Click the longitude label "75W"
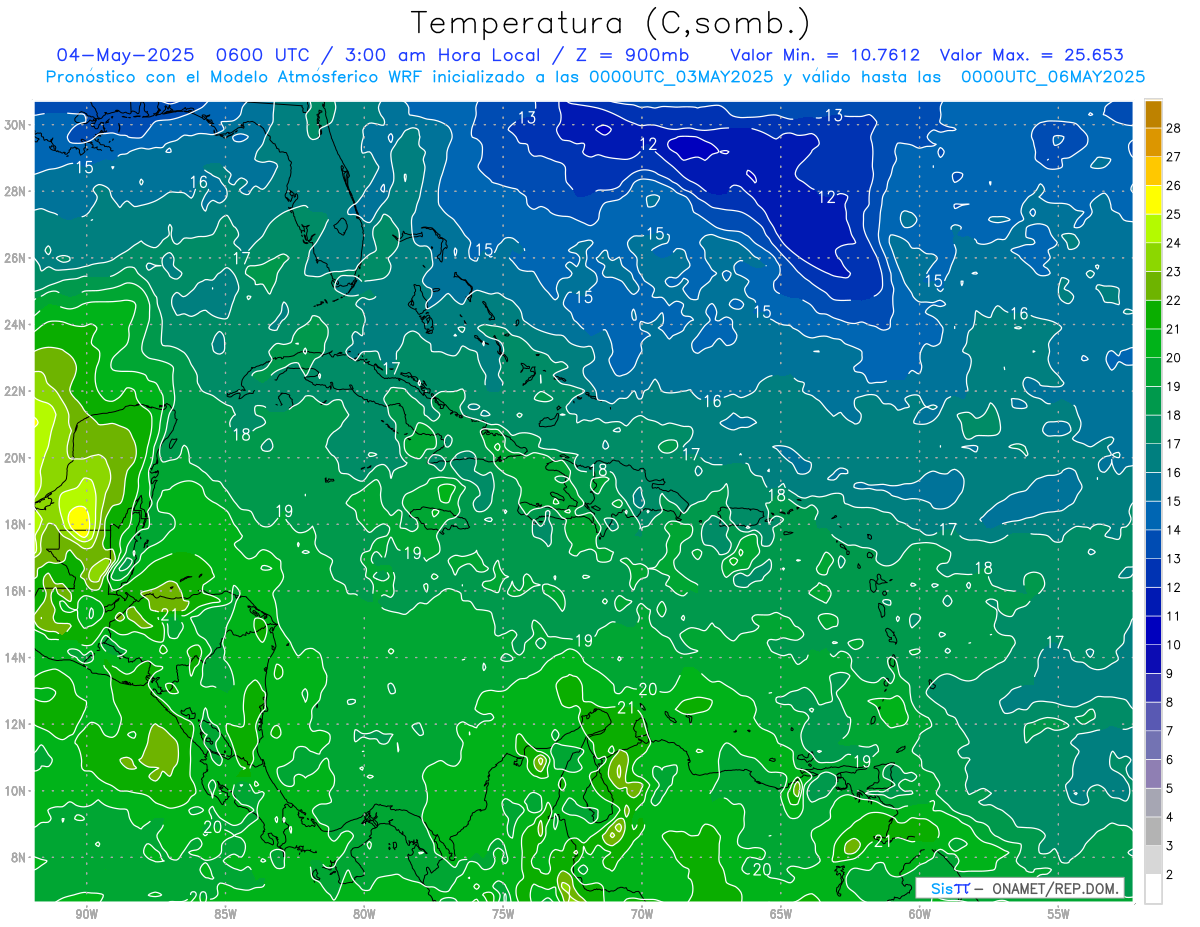Screen dimensions: 1200x927 point(503,914)
